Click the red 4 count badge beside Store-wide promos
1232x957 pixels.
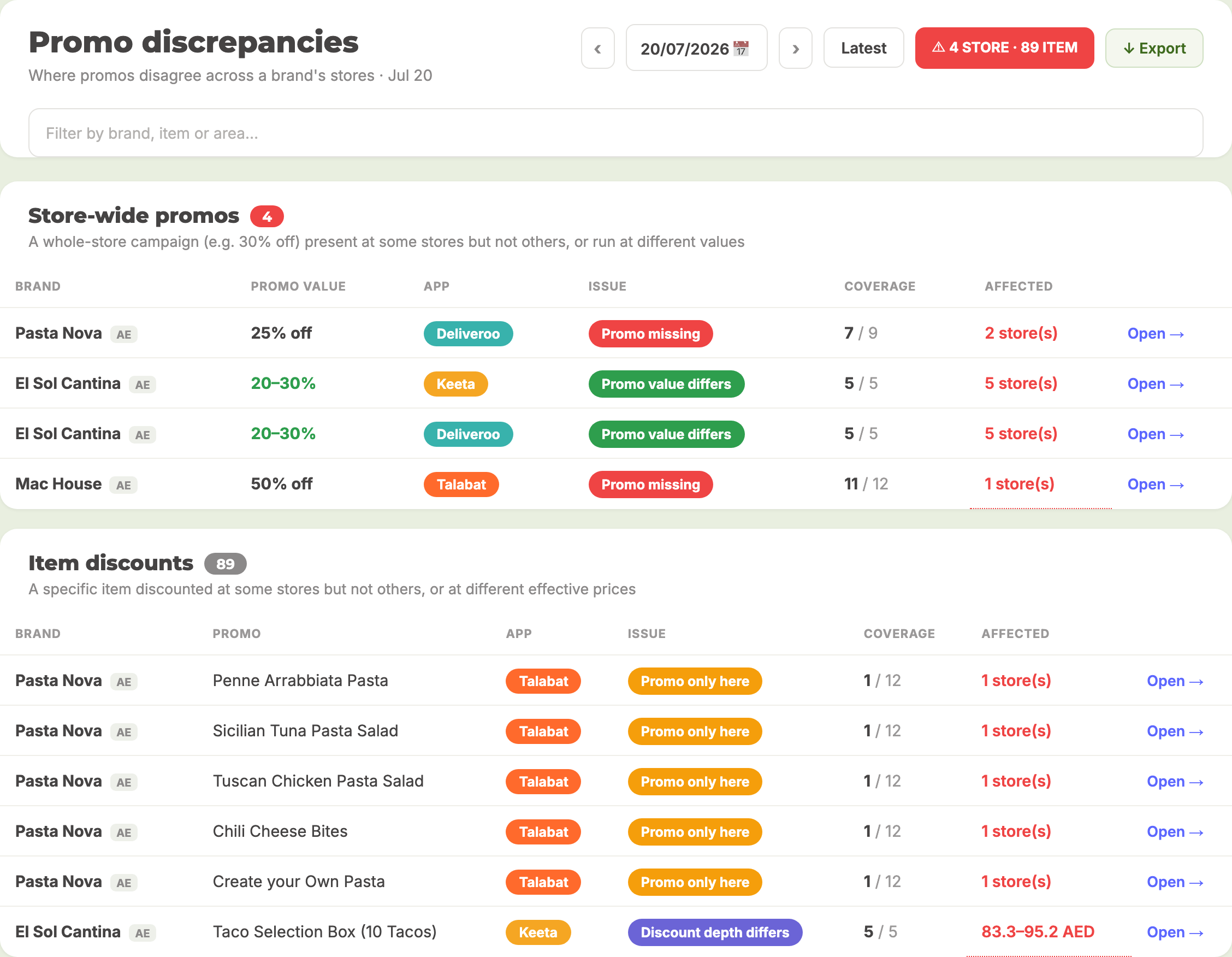click(x=267, y=216)
